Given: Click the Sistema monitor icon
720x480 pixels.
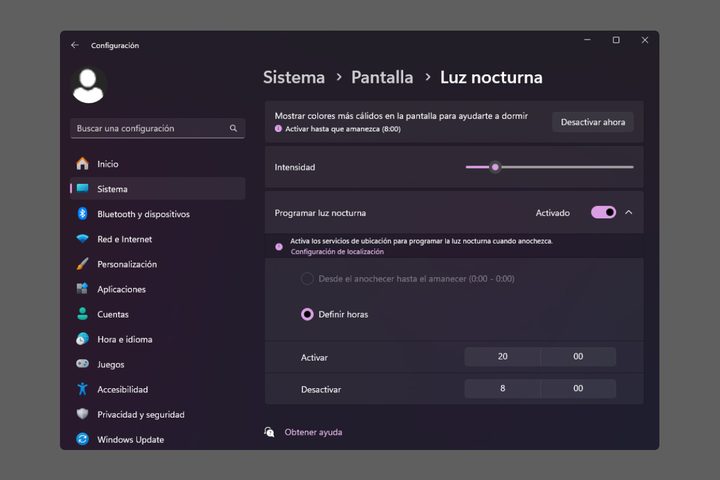Looking at the screenshot, I should (83, 188).
